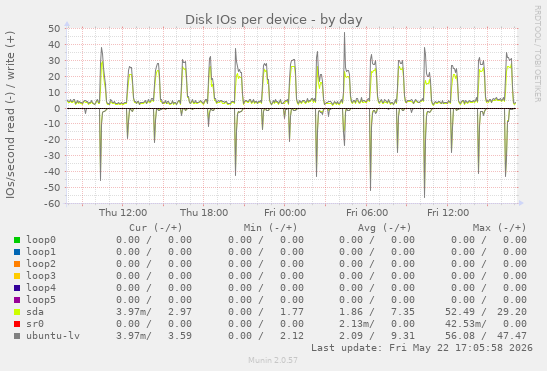Click the sda min write value 1.77
The width and height of the screenshot is (547, 371).
pyautogui.click(x=292, y=312)
